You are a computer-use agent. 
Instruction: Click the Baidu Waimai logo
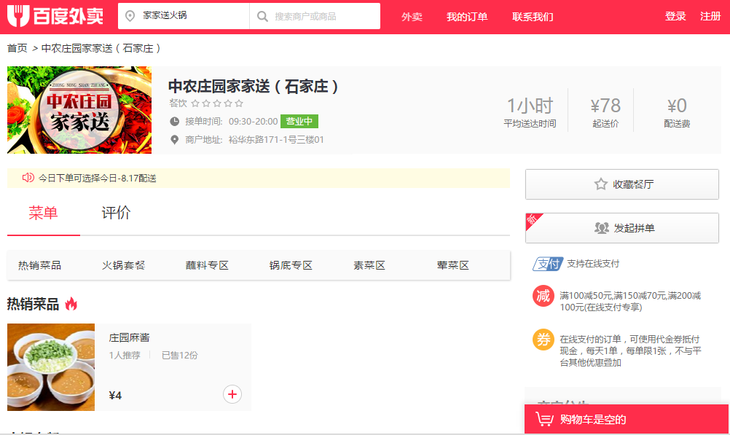pos(55,16)
